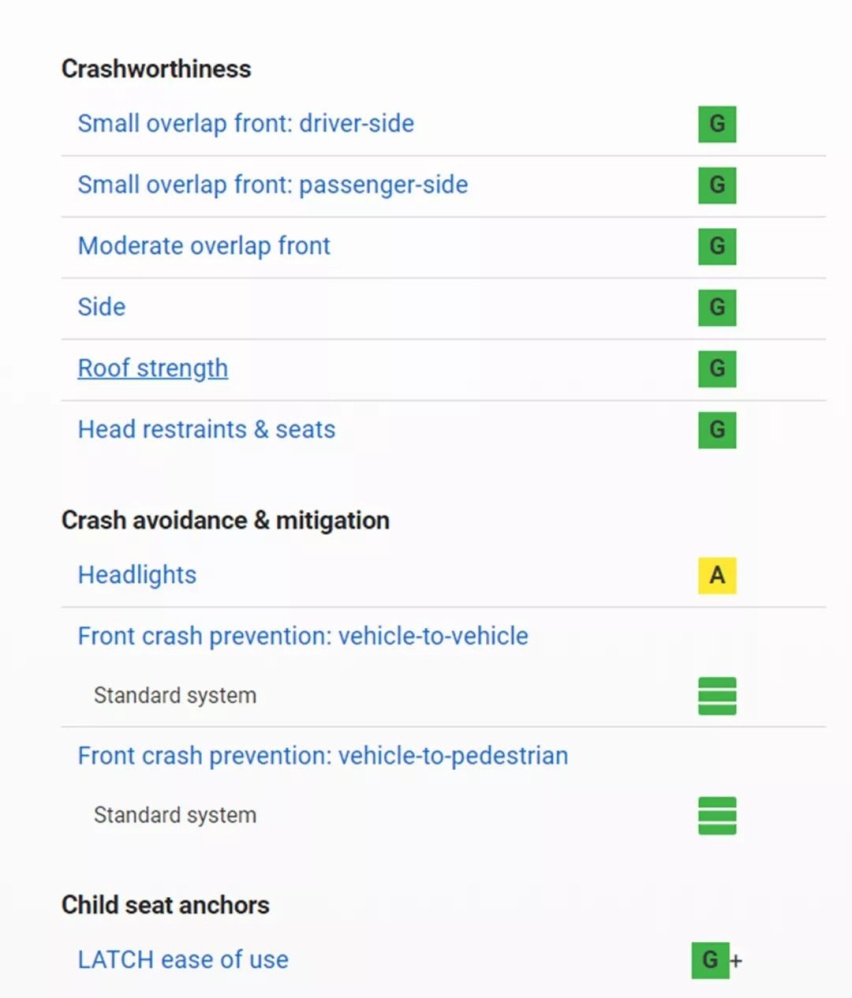Click the G rating badge for driver-side small overlap
The height and width of the screenshot is (998, 852).
click(717, 124)
